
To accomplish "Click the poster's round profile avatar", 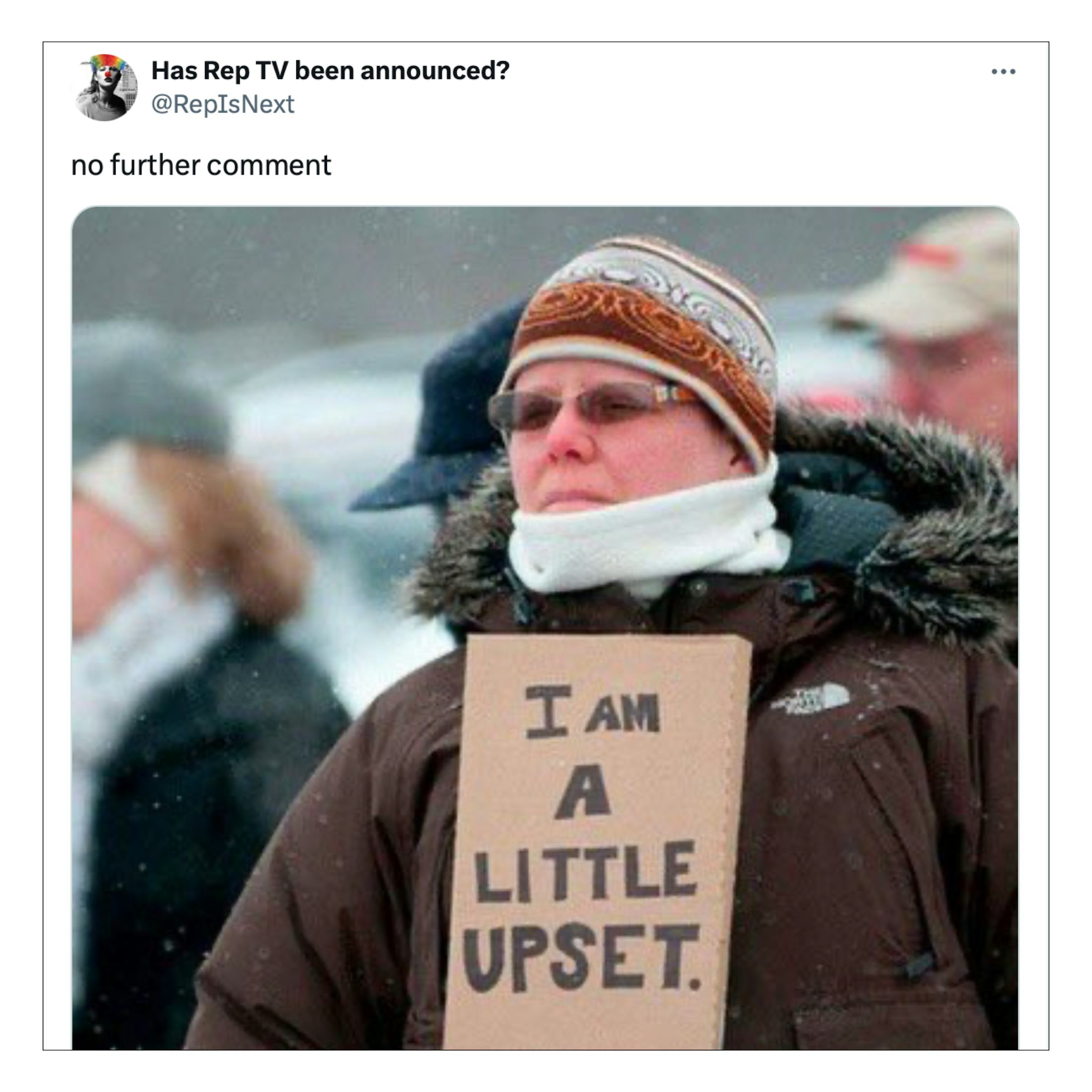I will (x=106, y=88).
